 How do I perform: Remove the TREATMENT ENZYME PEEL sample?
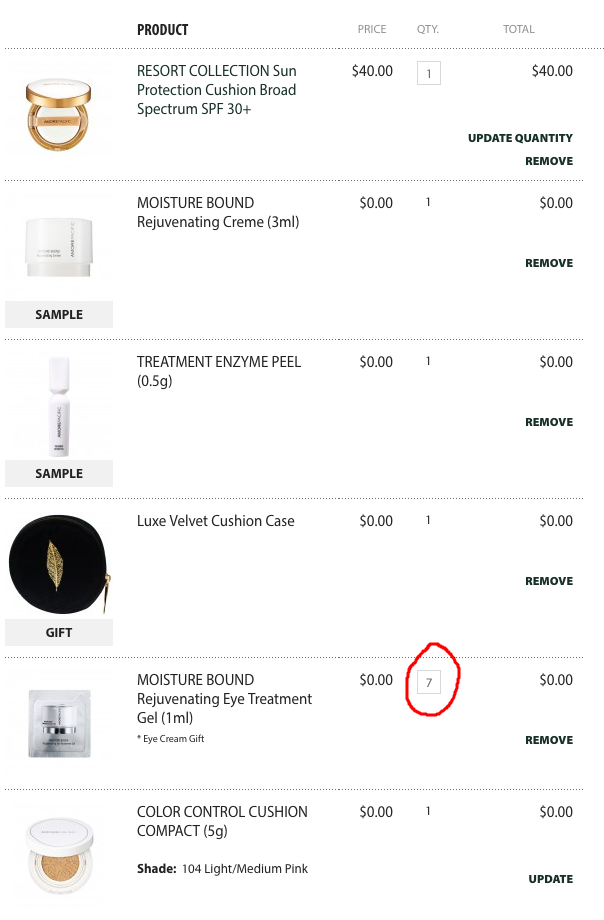coord(549,422)
